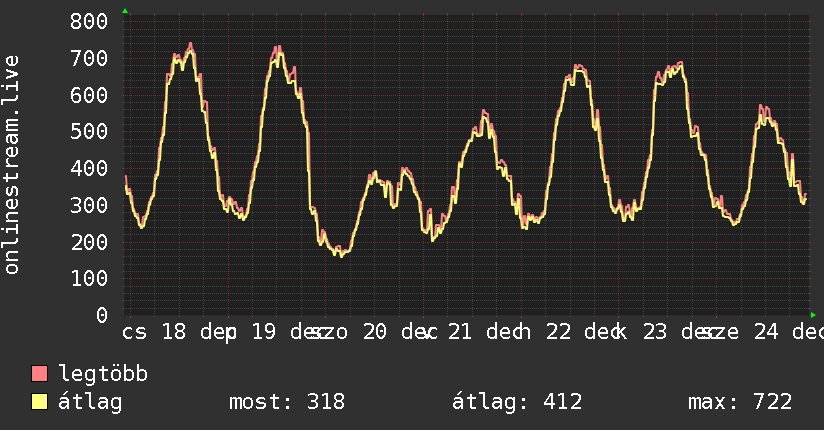The width and height of the screenshot is (824, 430).
Task: Click the 300 y-axis label
Action: [89, 206]
